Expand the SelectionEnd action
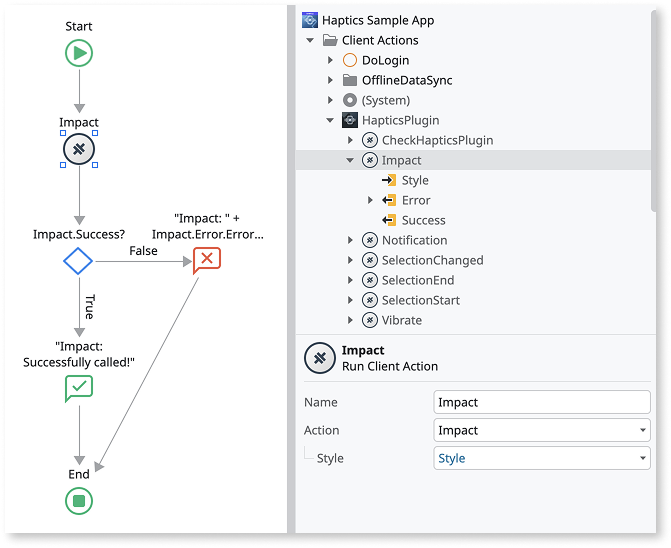671x548 pixels. coord(350,280)
